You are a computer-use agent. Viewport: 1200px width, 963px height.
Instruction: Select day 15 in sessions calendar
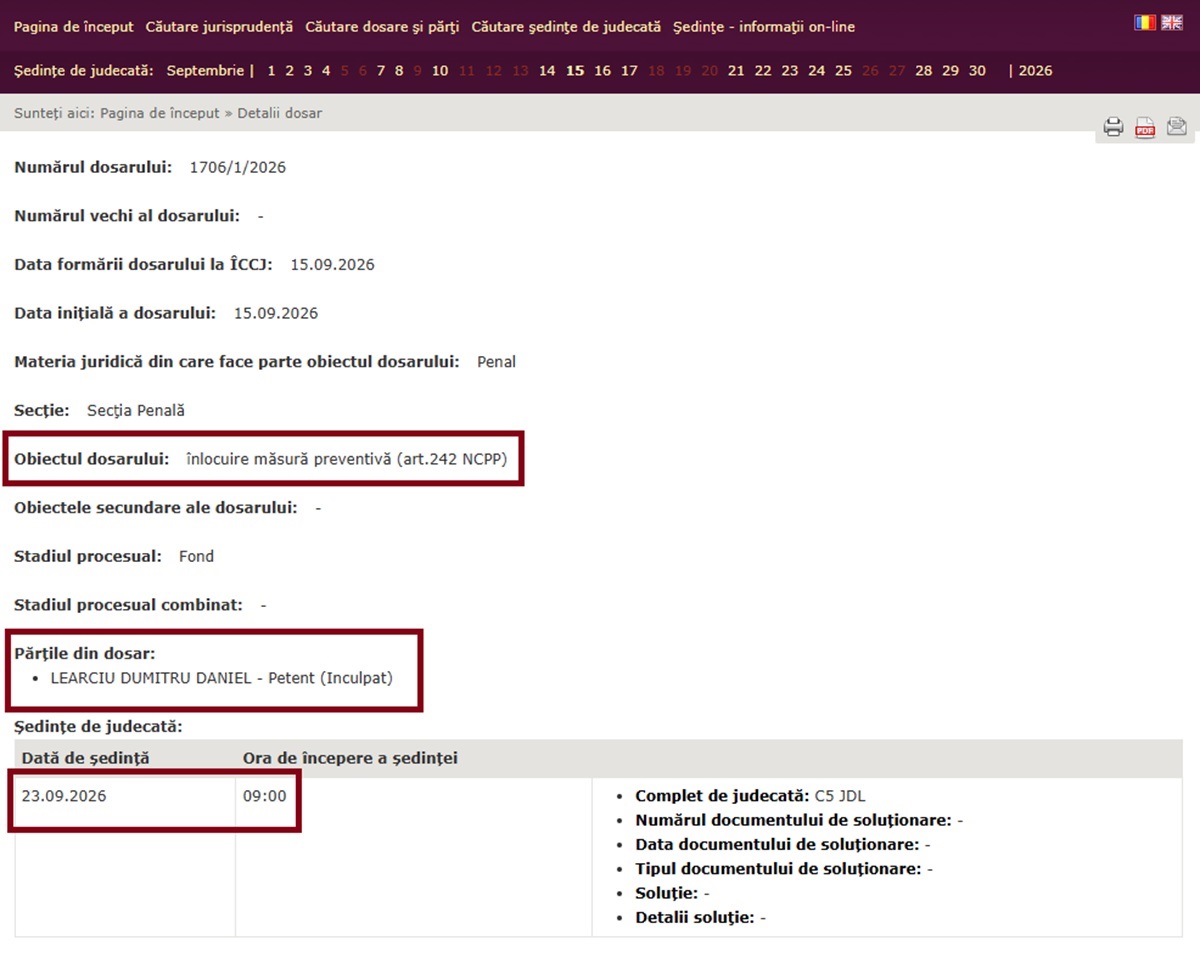point(575,71)
